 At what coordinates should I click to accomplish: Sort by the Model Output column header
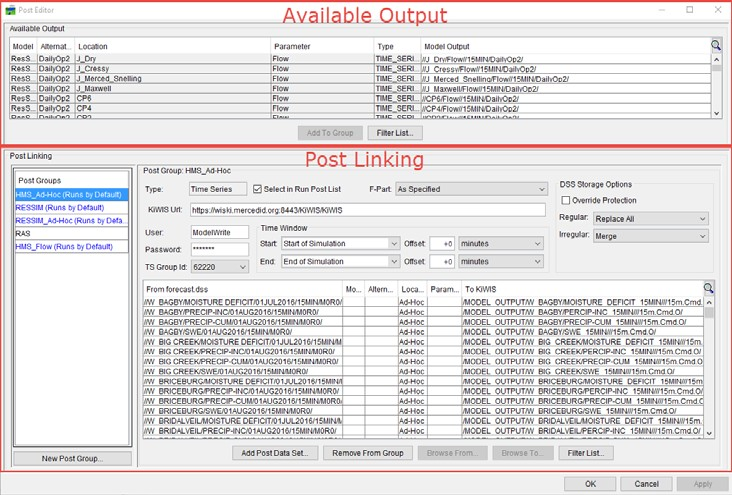tap(565, 46)
